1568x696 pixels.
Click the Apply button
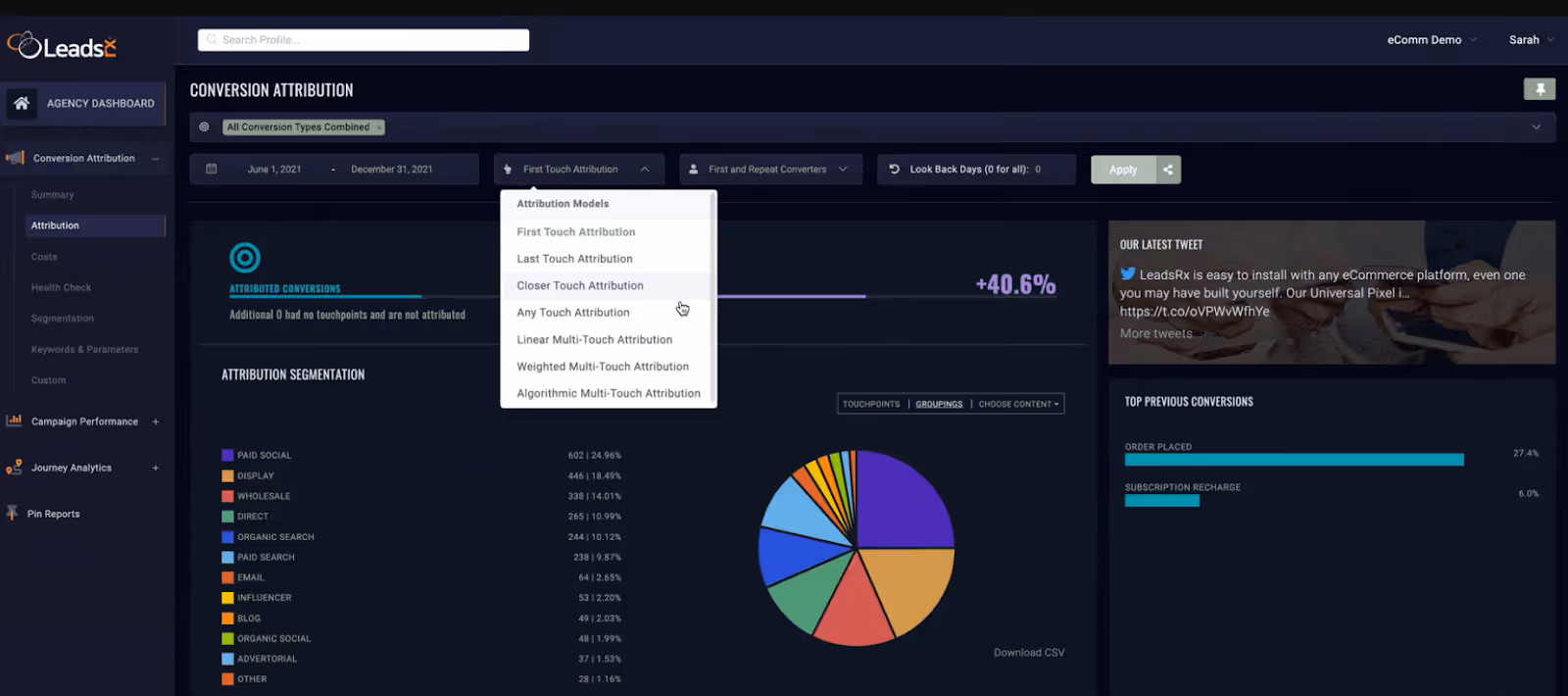click(1123, 170)
